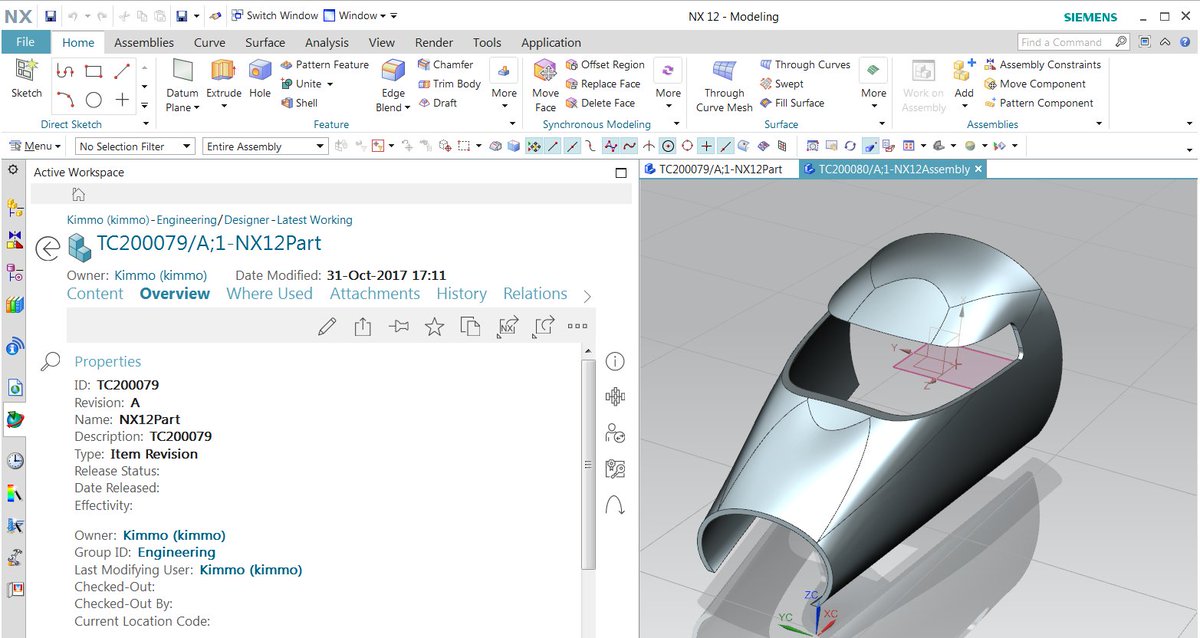The width and height of the screenshot is (1200, 638).
Task: Select the Chamfer tool
Action: 446,65
